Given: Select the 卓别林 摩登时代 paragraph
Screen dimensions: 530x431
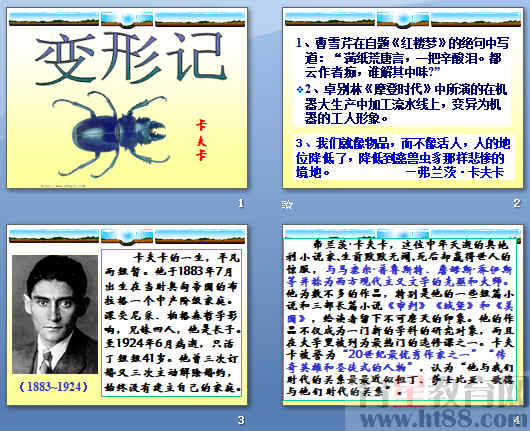Looking at the screenshot, I should coord(402,104).
